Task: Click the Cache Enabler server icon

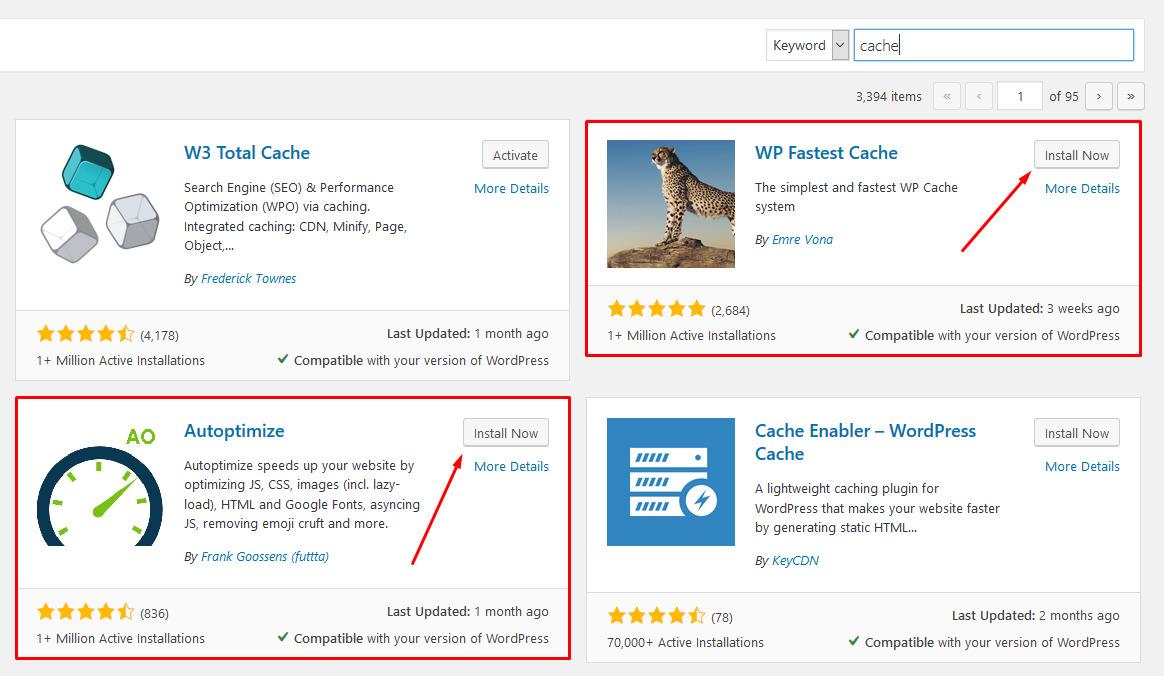Action: point(671,482)
